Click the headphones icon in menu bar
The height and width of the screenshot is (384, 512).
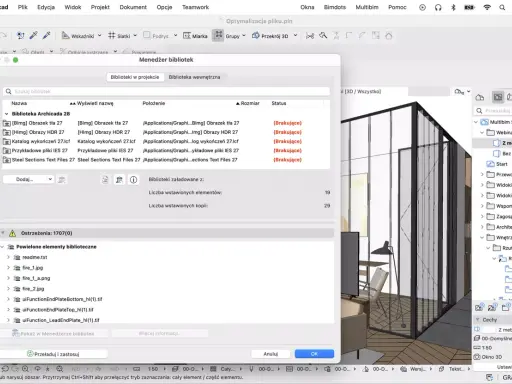point(438,7)
